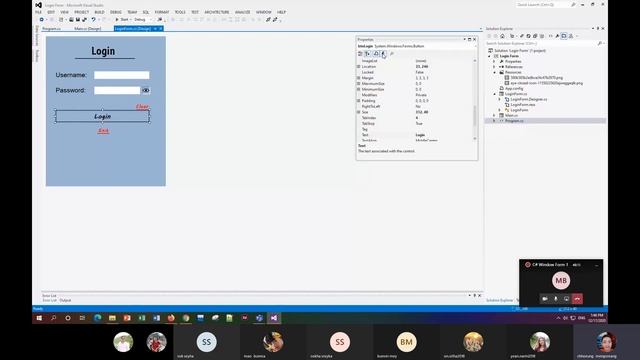Expand the Padding property
Screen dimensions: 640x360
click(x=359, y=101)
